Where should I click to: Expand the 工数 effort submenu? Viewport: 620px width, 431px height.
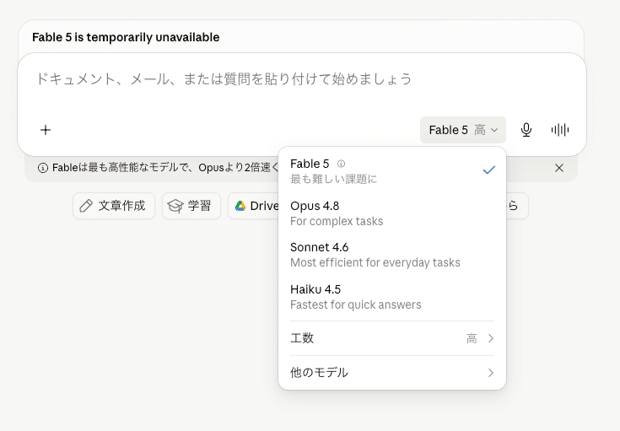pos(392,338)
